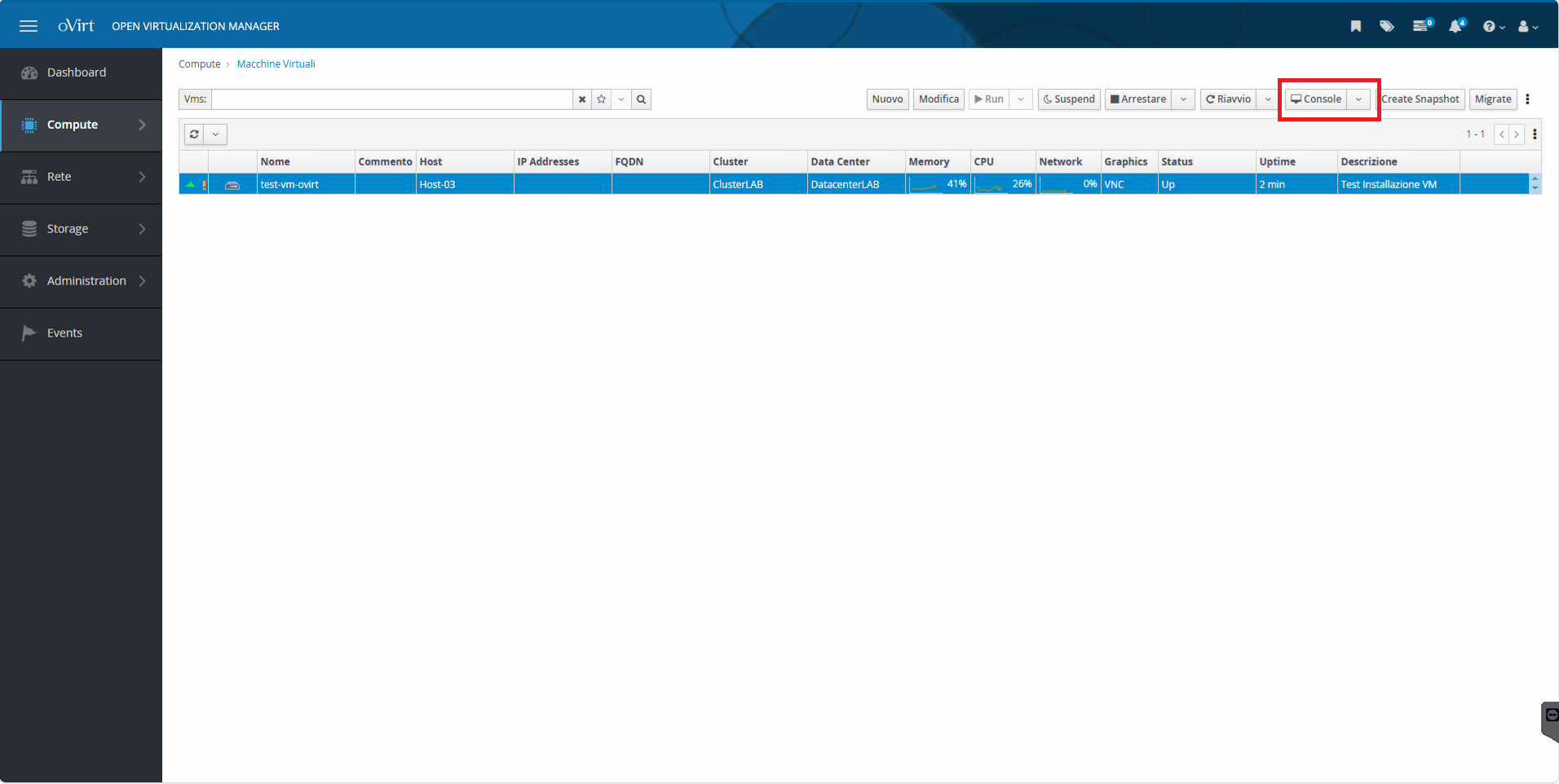Image resolution: width=1559 pixels, height=784 pixels.
Task: Expand the Storage sidebar section
Action: click(81, 229)
